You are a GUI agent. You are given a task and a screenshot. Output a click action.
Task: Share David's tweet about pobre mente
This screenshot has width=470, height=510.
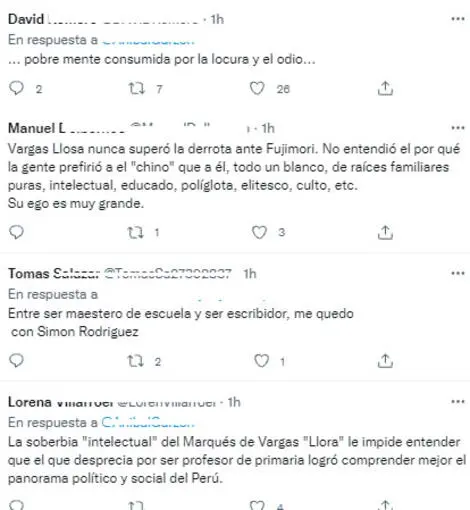[385, 89]
